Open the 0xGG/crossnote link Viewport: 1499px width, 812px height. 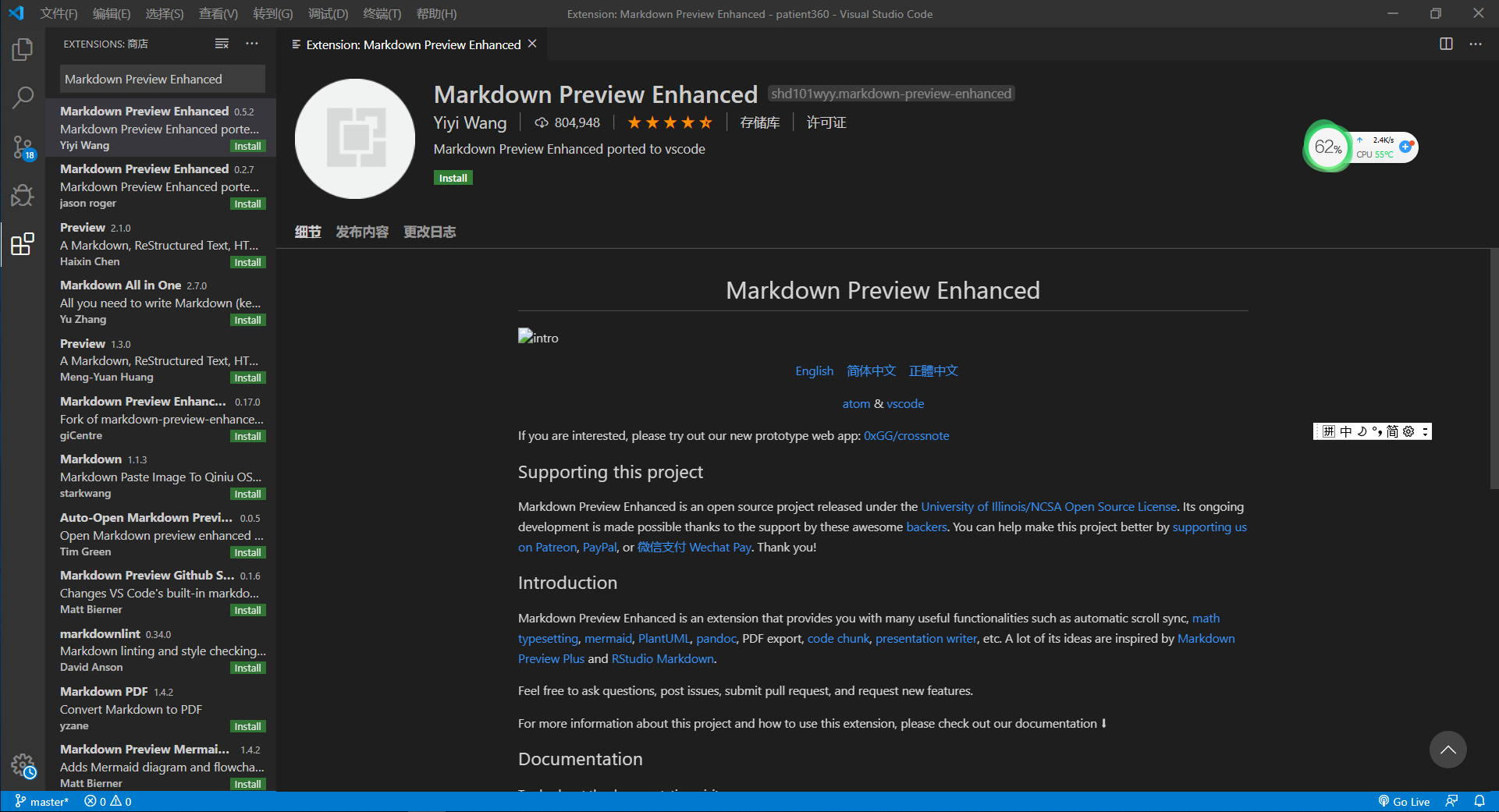pos(906,435)
